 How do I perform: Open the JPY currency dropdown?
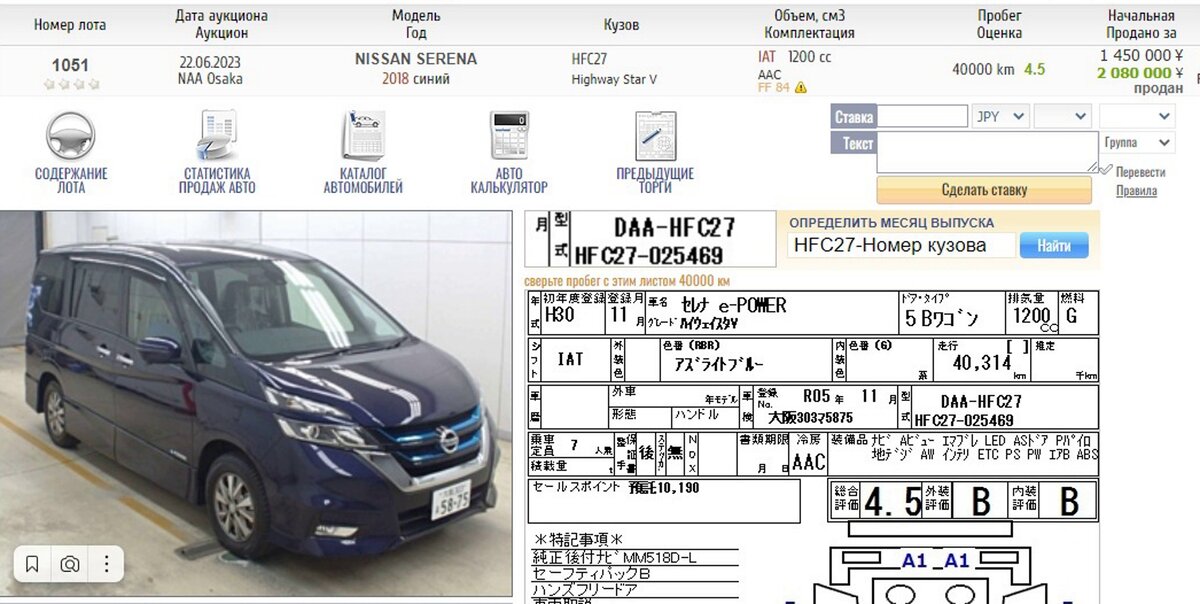tap(1000, 116)
